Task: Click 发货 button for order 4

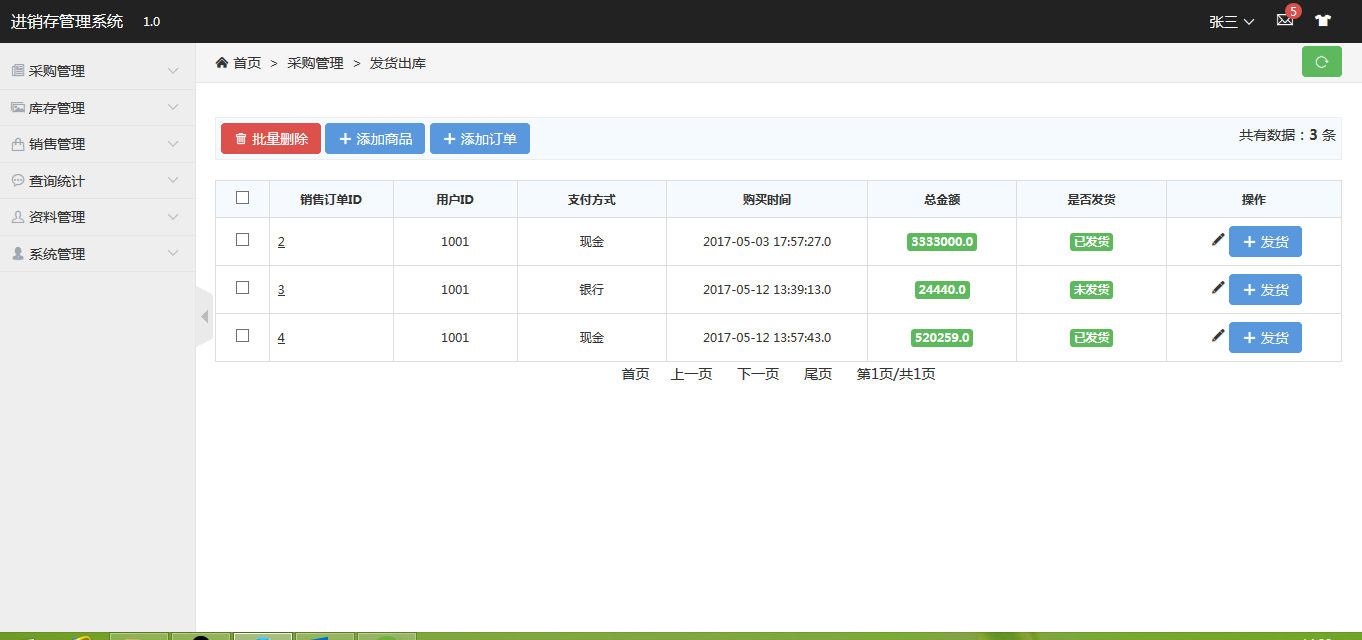Action: tap(1265, 337)
